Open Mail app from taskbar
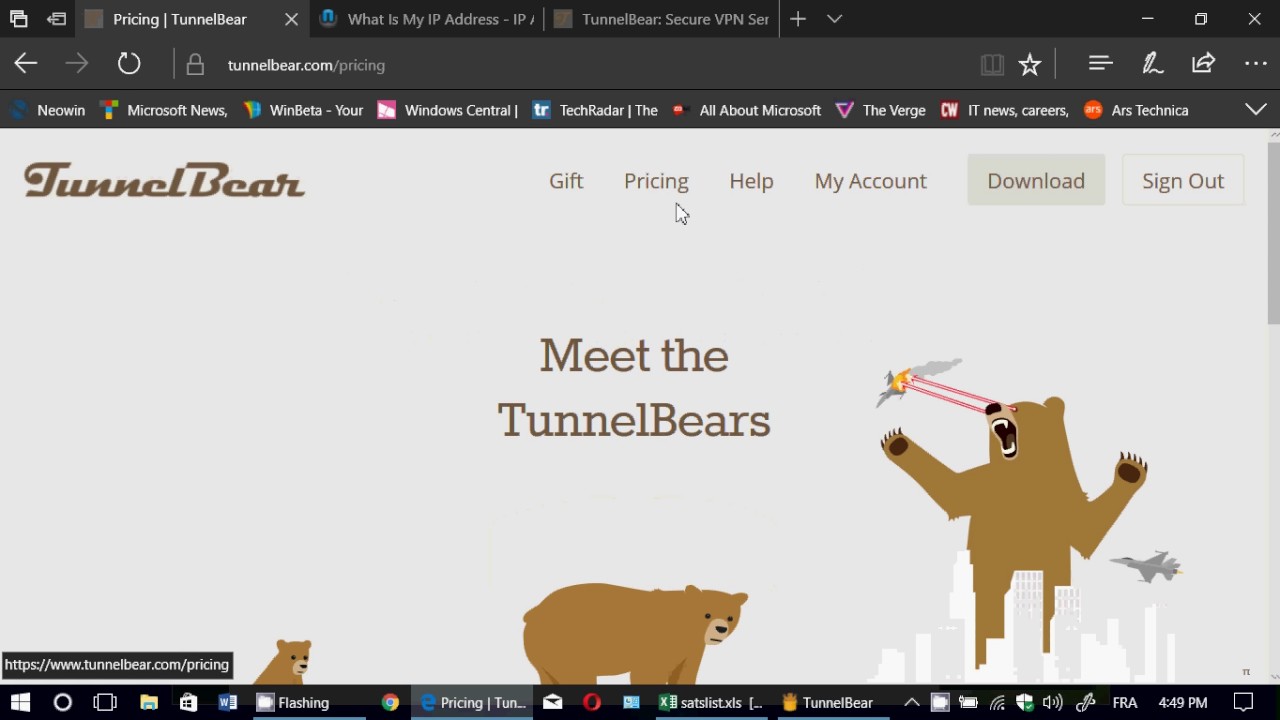The image size is (1280, 720). pos(552,702)
